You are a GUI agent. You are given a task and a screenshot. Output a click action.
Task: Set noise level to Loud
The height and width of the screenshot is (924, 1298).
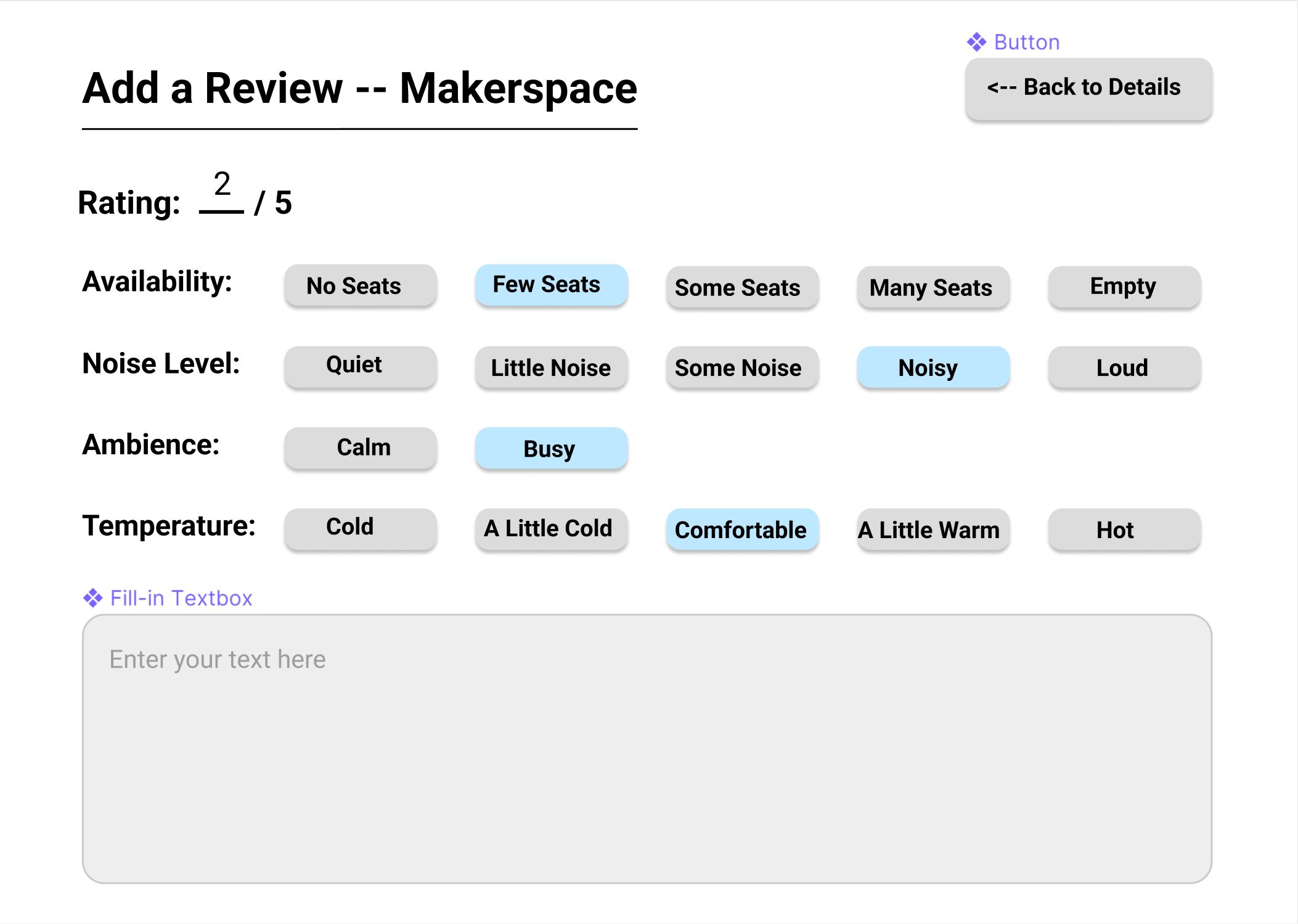[x=1124, y=367]
